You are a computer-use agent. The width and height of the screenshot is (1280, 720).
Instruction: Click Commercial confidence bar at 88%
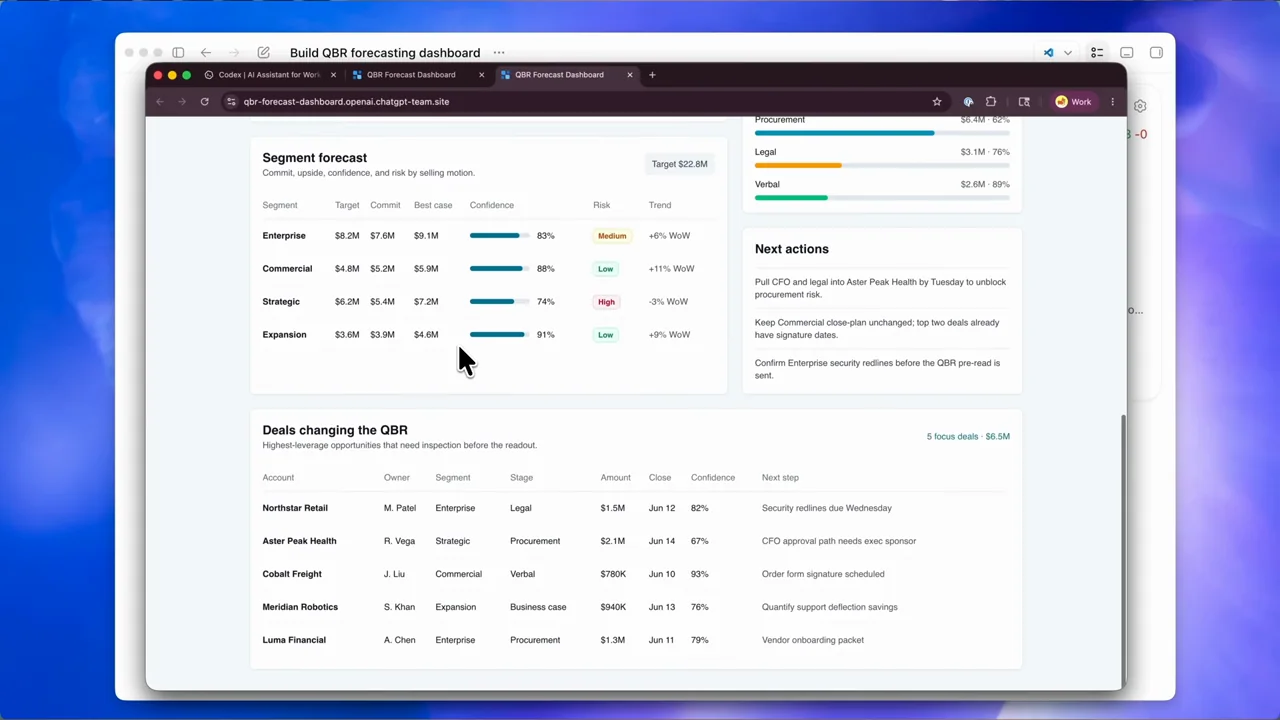pos(499,269)
